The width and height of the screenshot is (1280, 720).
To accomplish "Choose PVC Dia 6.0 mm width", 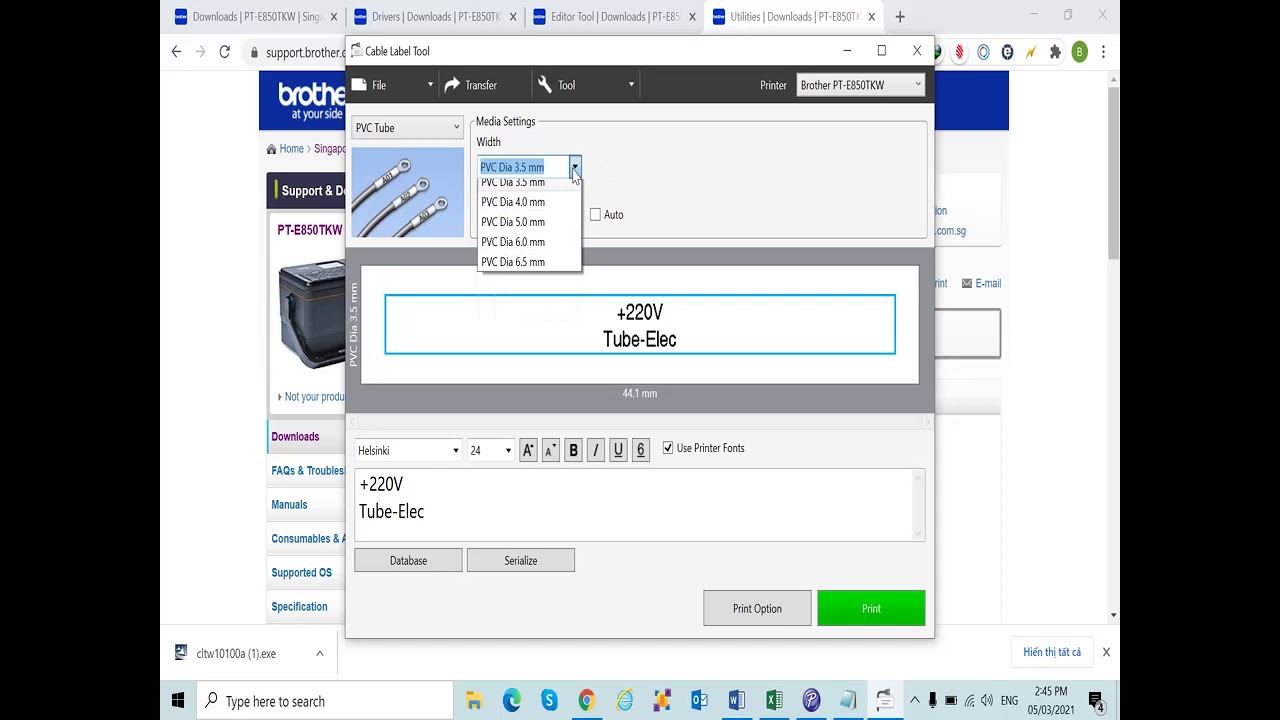I will 528,242.
